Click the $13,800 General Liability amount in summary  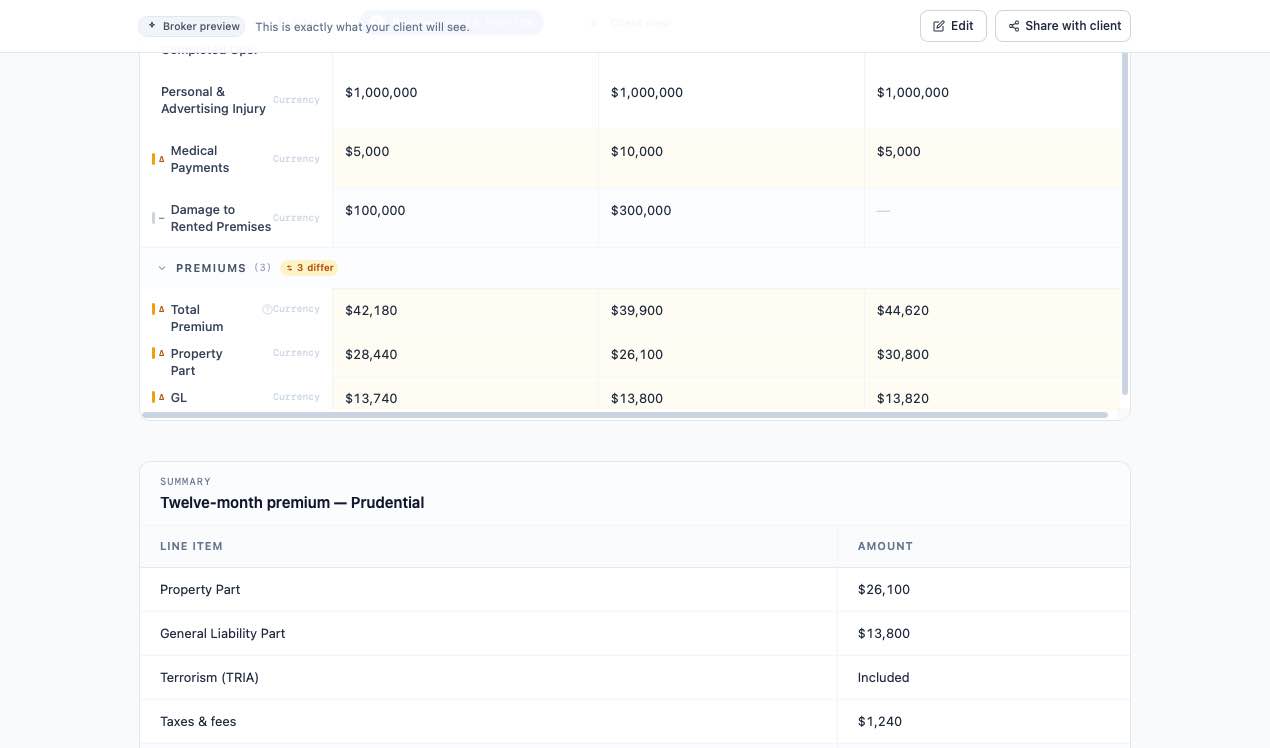884,634
